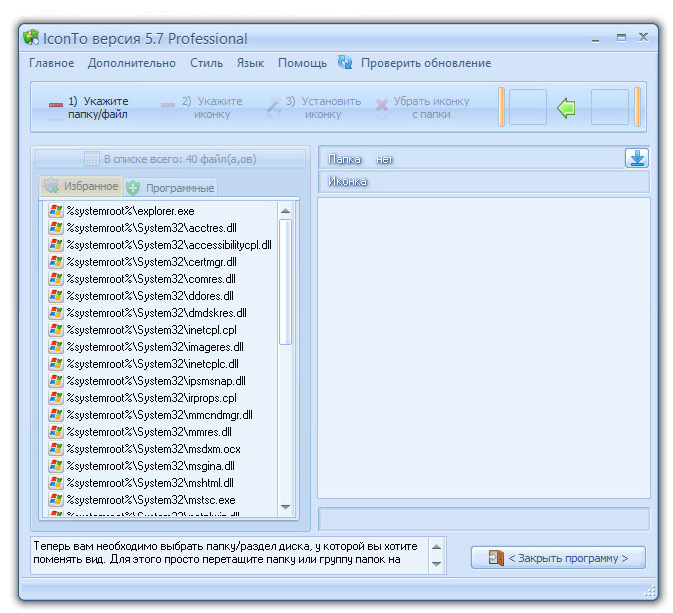The image size is (673, 613).
Task: Click the green plus shield icon
Action: pyautogui.click(x=133, y=188)
